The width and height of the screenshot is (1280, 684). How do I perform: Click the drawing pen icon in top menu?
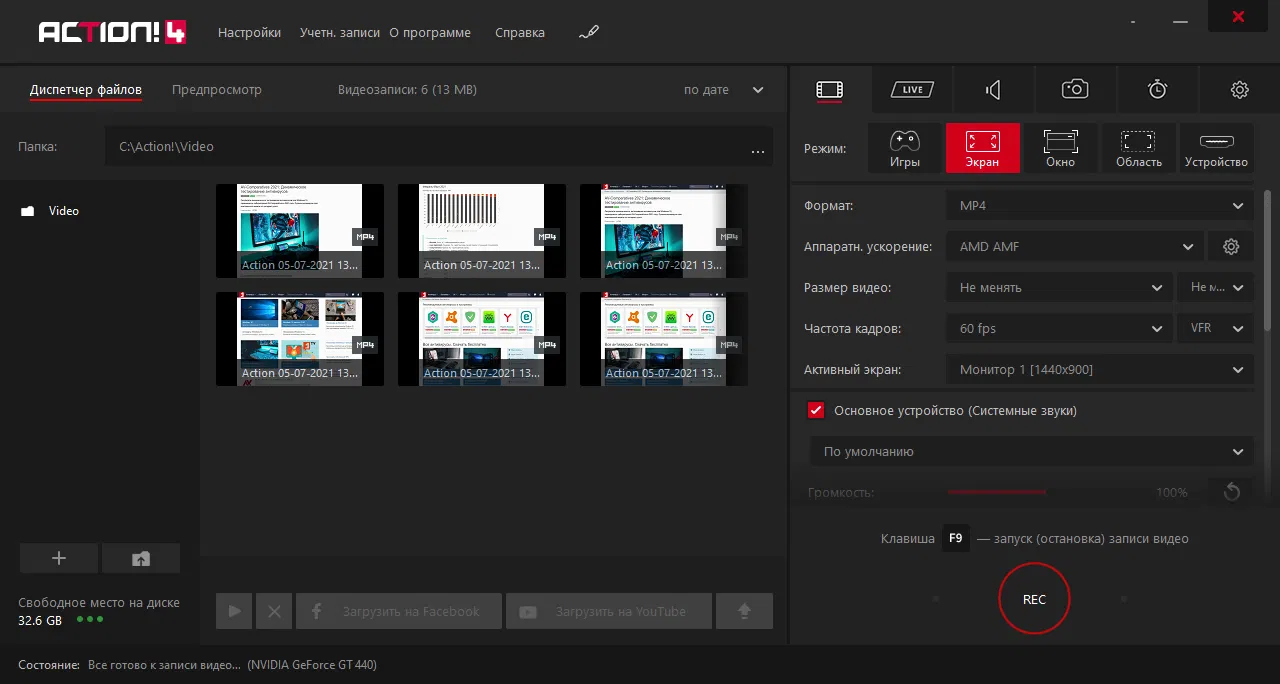(x=588, y=33)
